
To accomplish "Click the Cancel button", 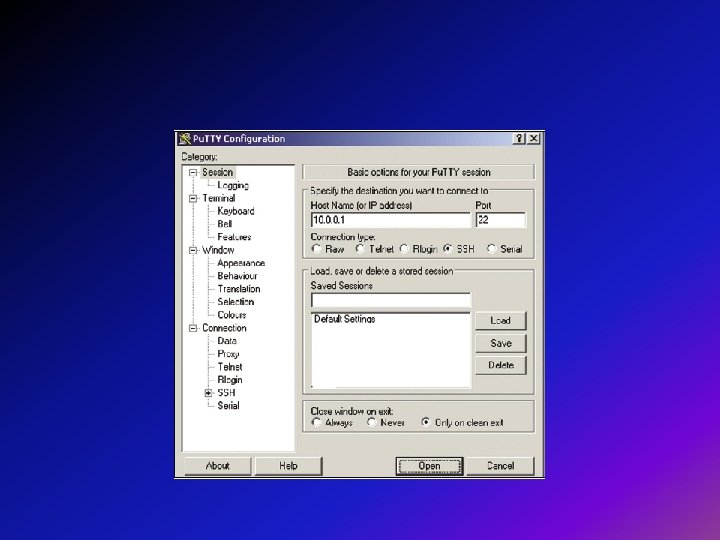I will pos(501,466).
